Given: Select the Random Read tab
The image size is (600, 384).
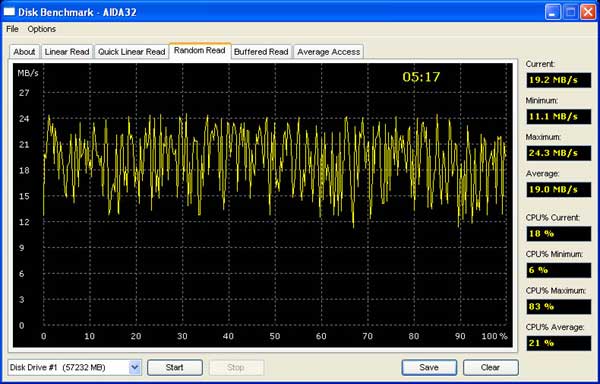Looking at the screenshot, I should tap(200, 50).
